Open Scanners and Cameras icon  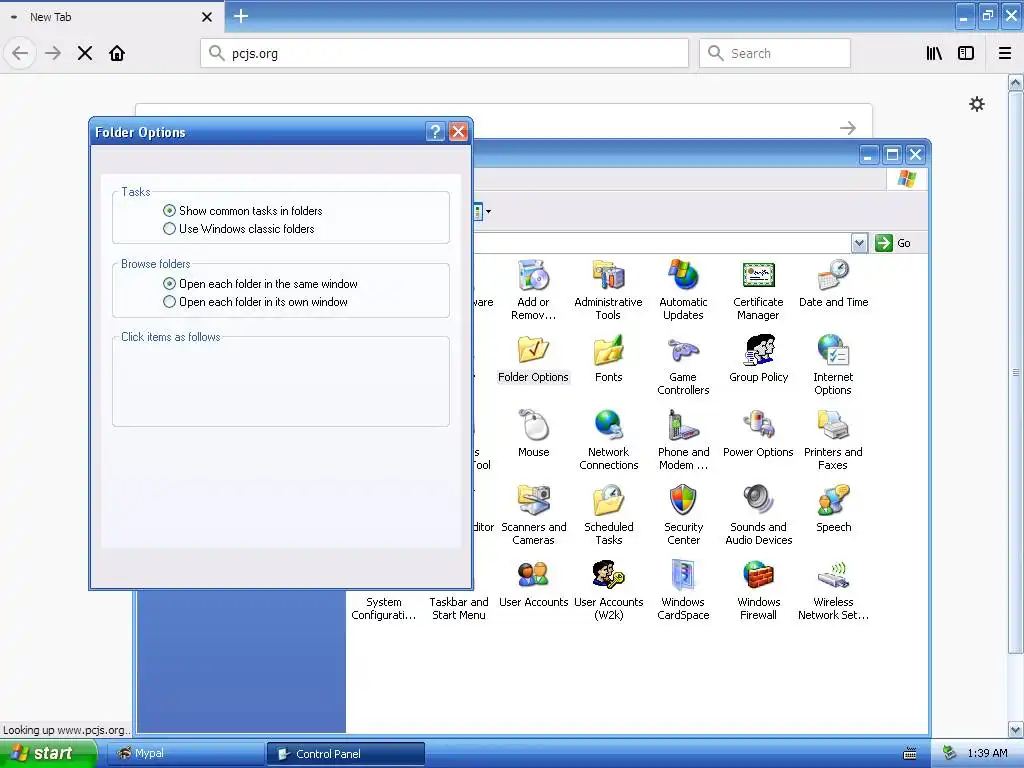(534, 515)
